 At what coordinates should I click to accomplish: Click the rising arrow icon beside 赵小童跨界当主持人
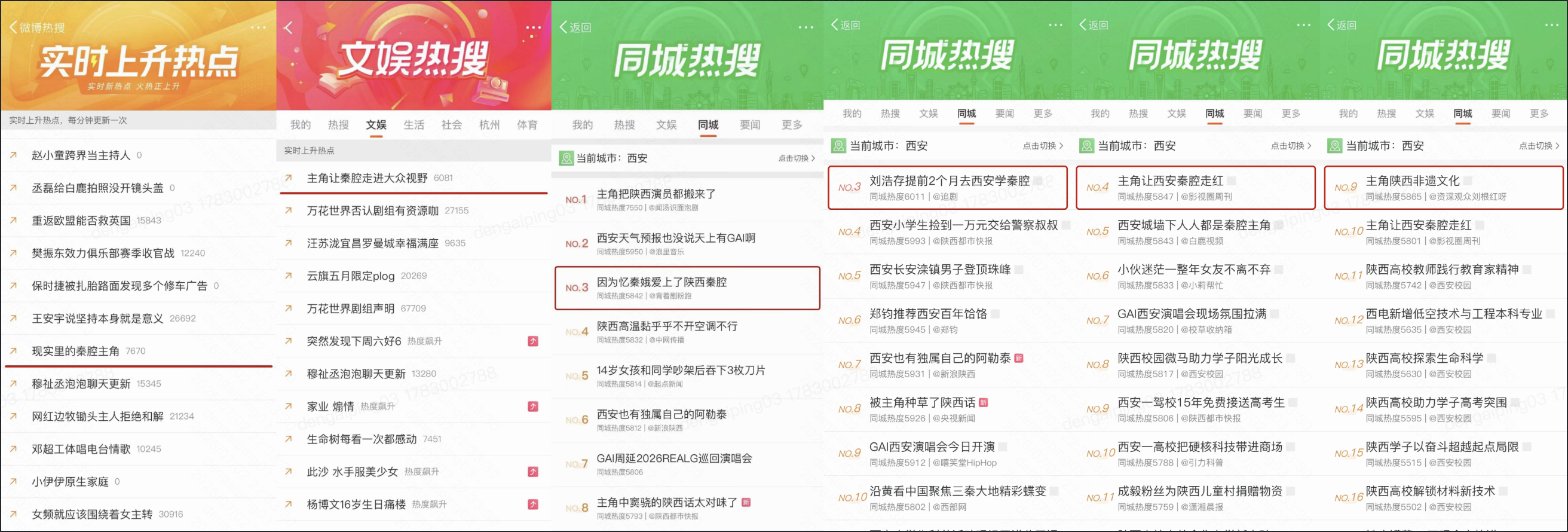click(13, 156)
